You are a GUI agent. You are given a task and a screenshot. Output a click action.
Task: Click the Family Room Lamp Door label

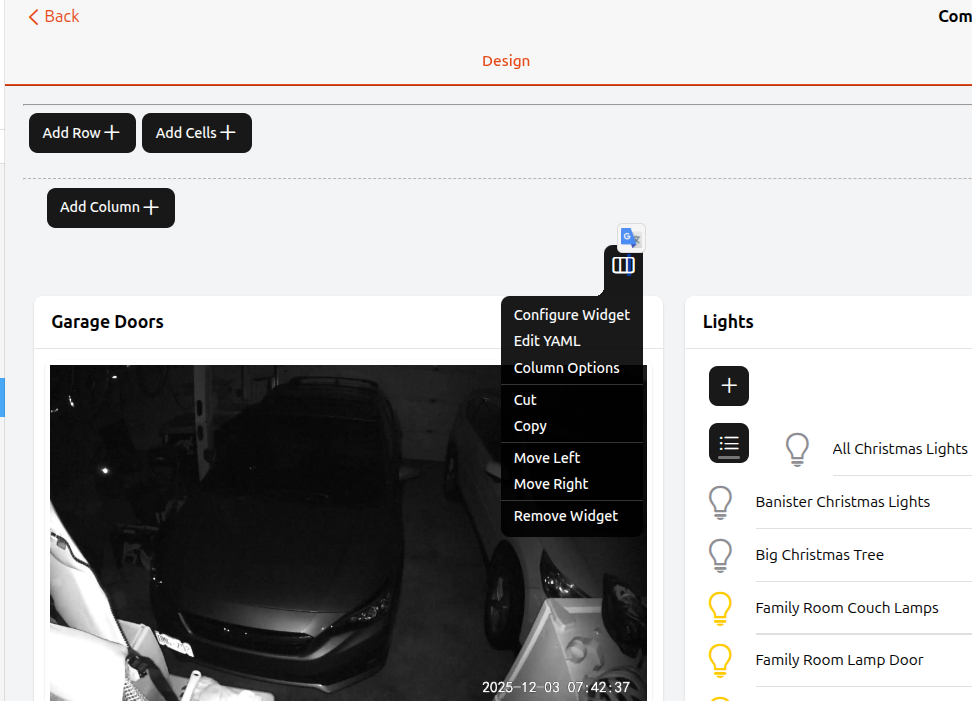[839, 660]
